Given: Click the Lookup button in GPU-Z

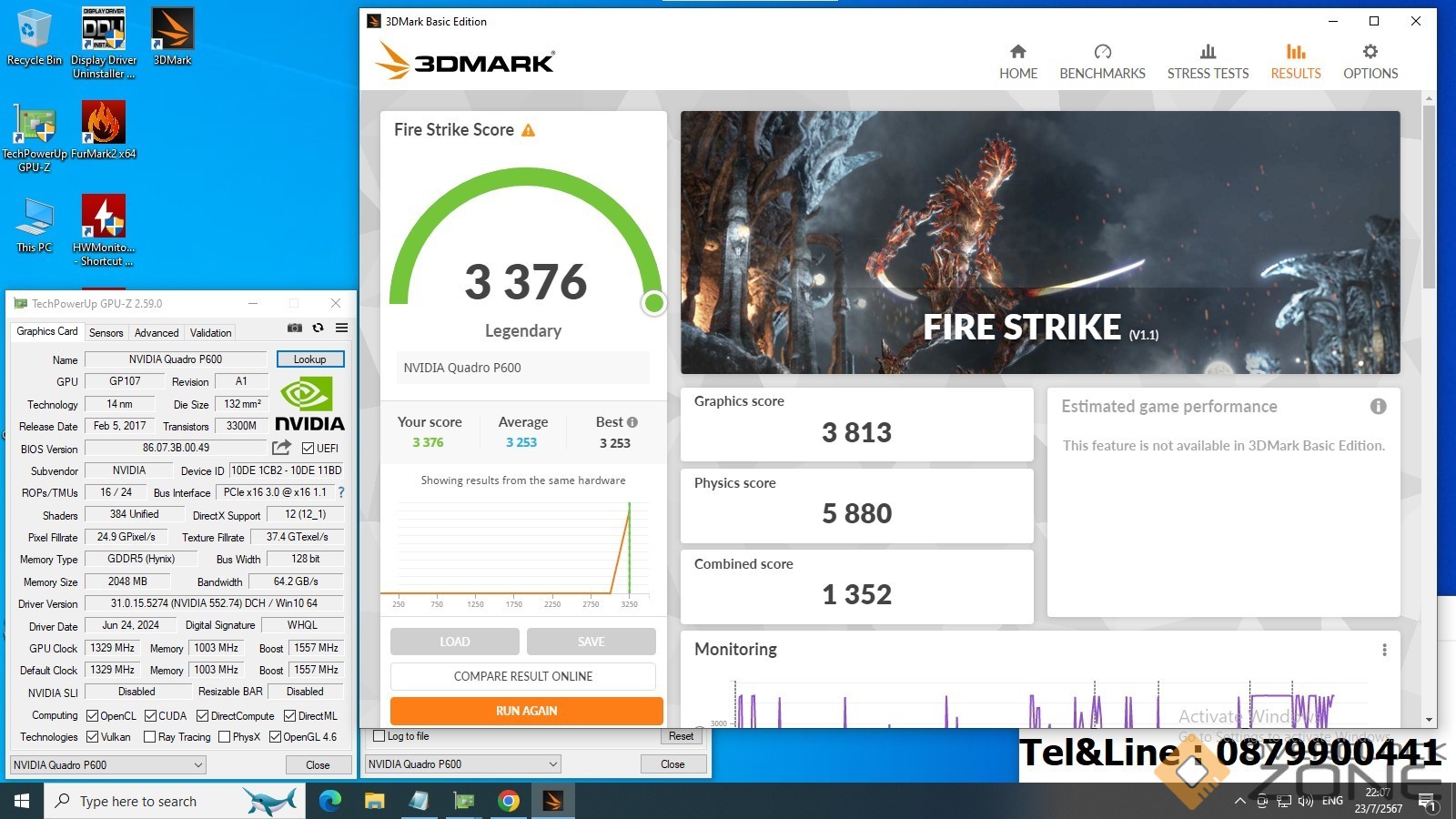Looking at the screenshot, I should coord(310,359).
